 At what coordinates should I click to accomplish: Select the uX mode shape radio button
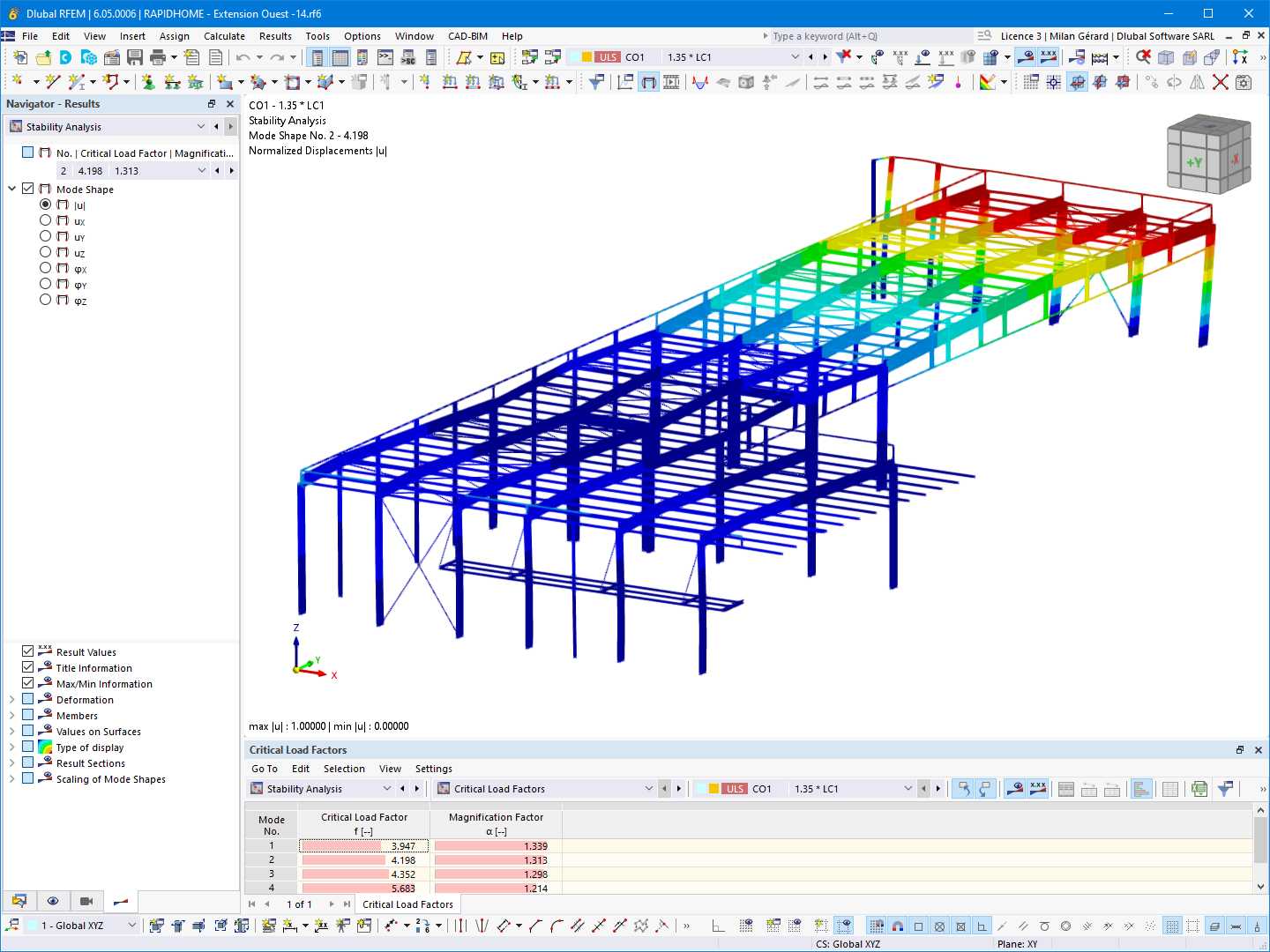tap(45, 220)
